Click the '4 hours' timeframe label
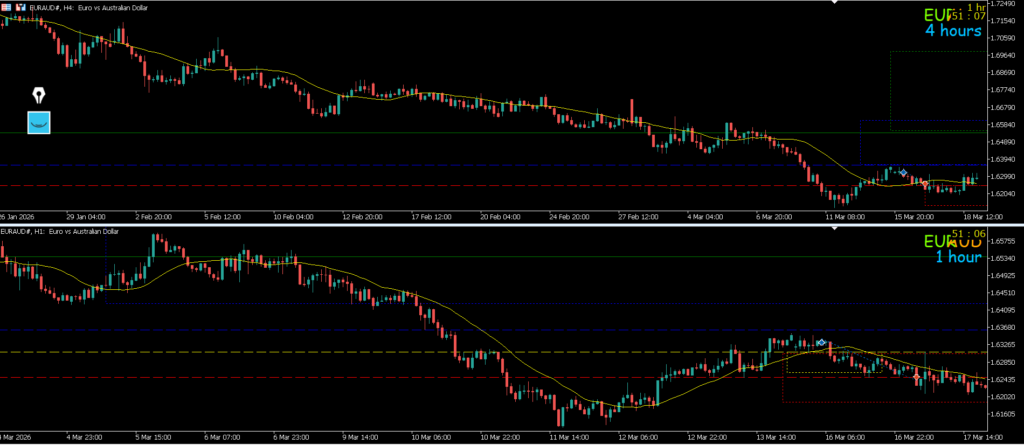 click(x=952, y=31)
